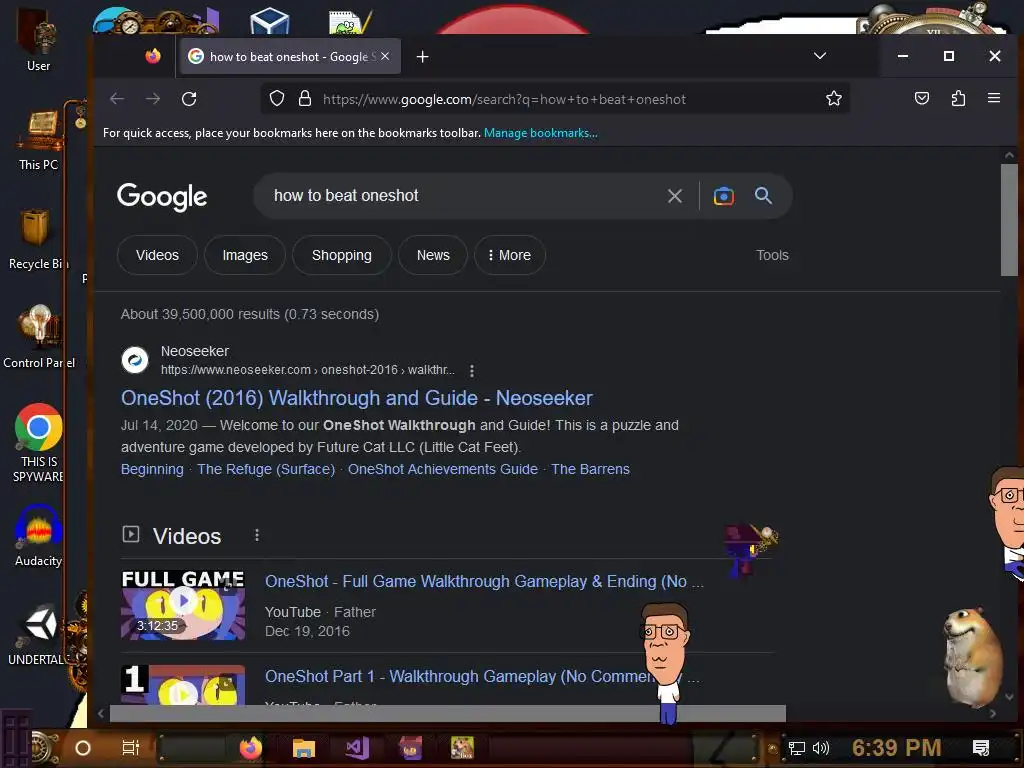The image size is (1024, 768).
Task: Filter results by Images
Action: tap(245, 255)
